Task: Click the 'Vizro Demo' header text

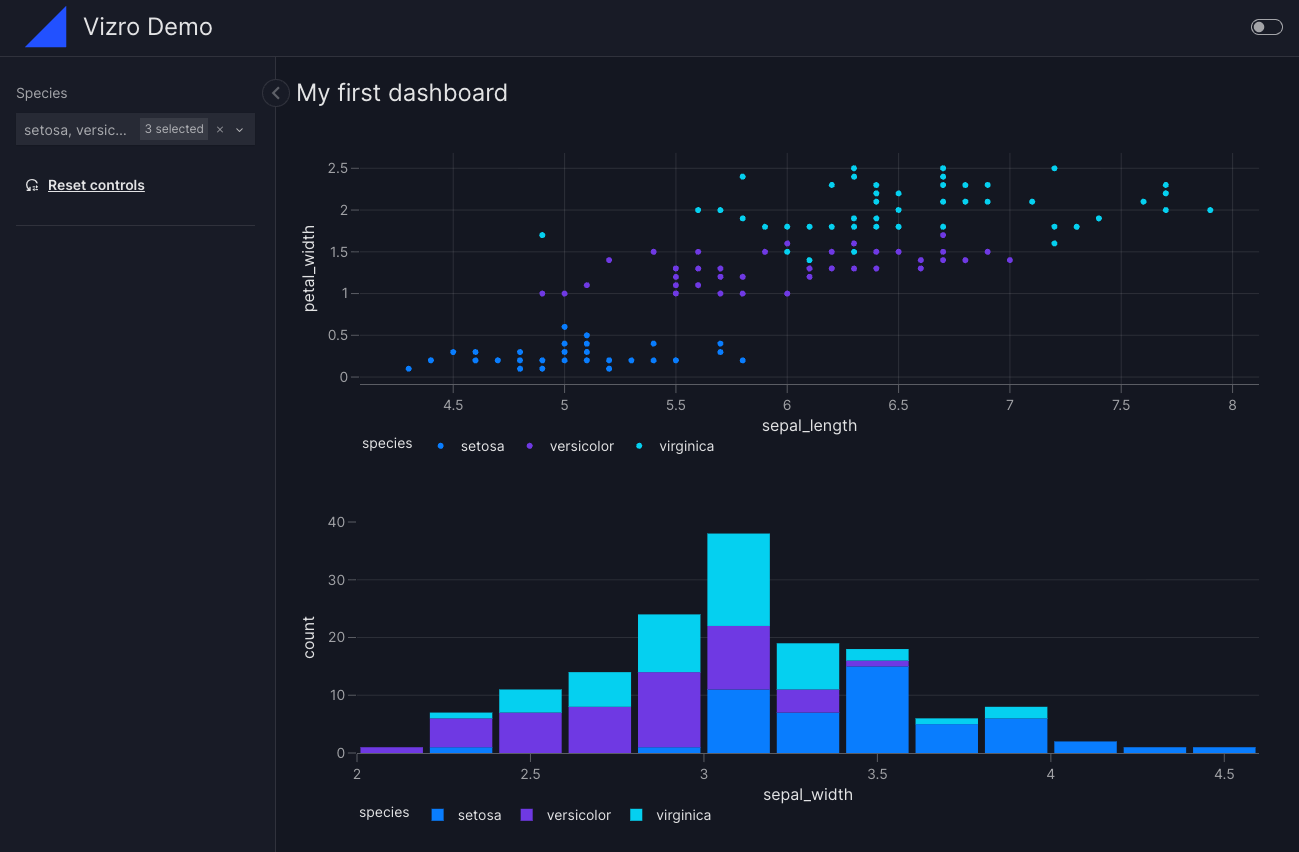Action: click(148, 27)
